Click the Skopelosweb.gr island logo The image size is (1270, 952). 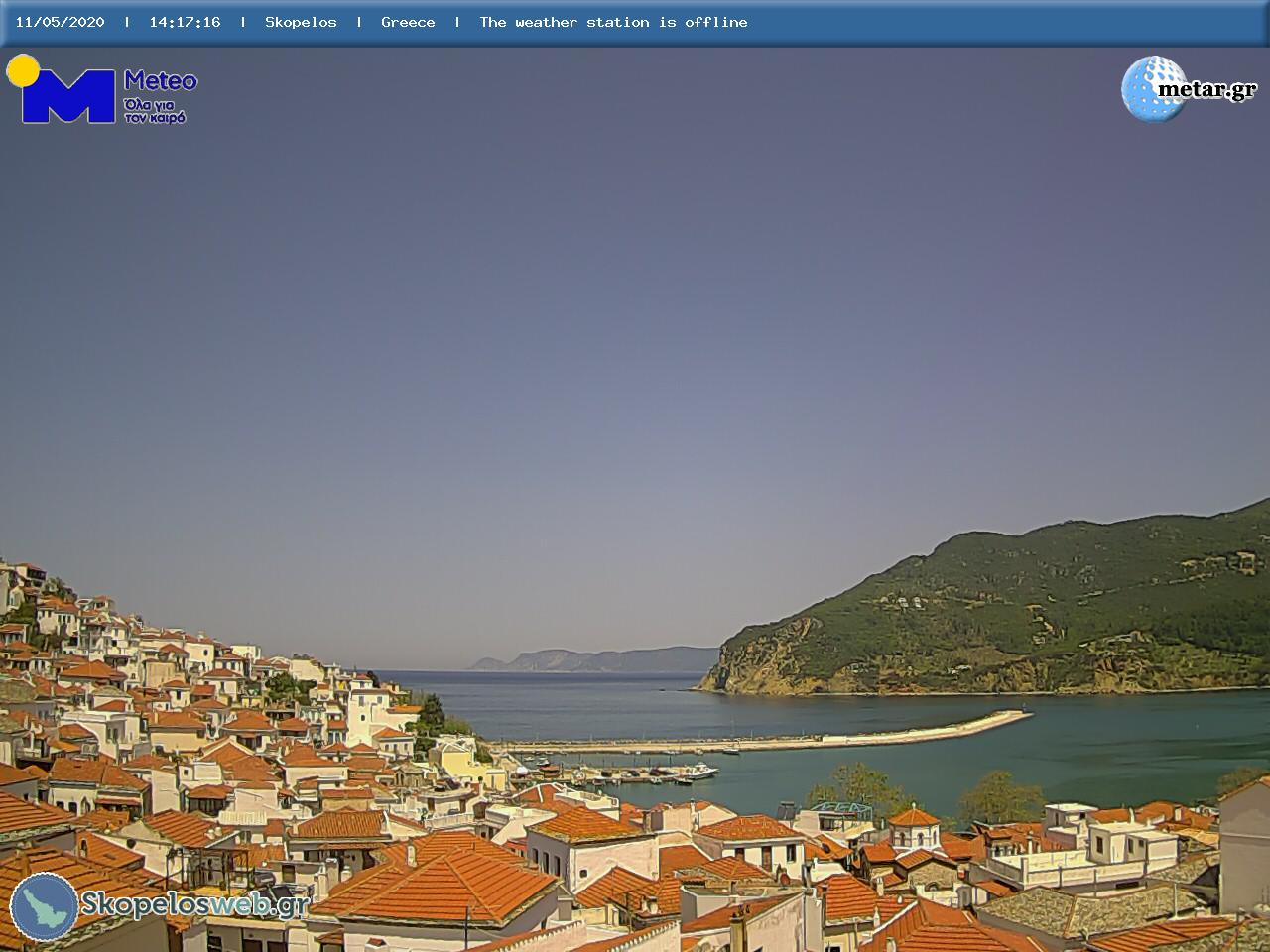[x=45, y=906]
